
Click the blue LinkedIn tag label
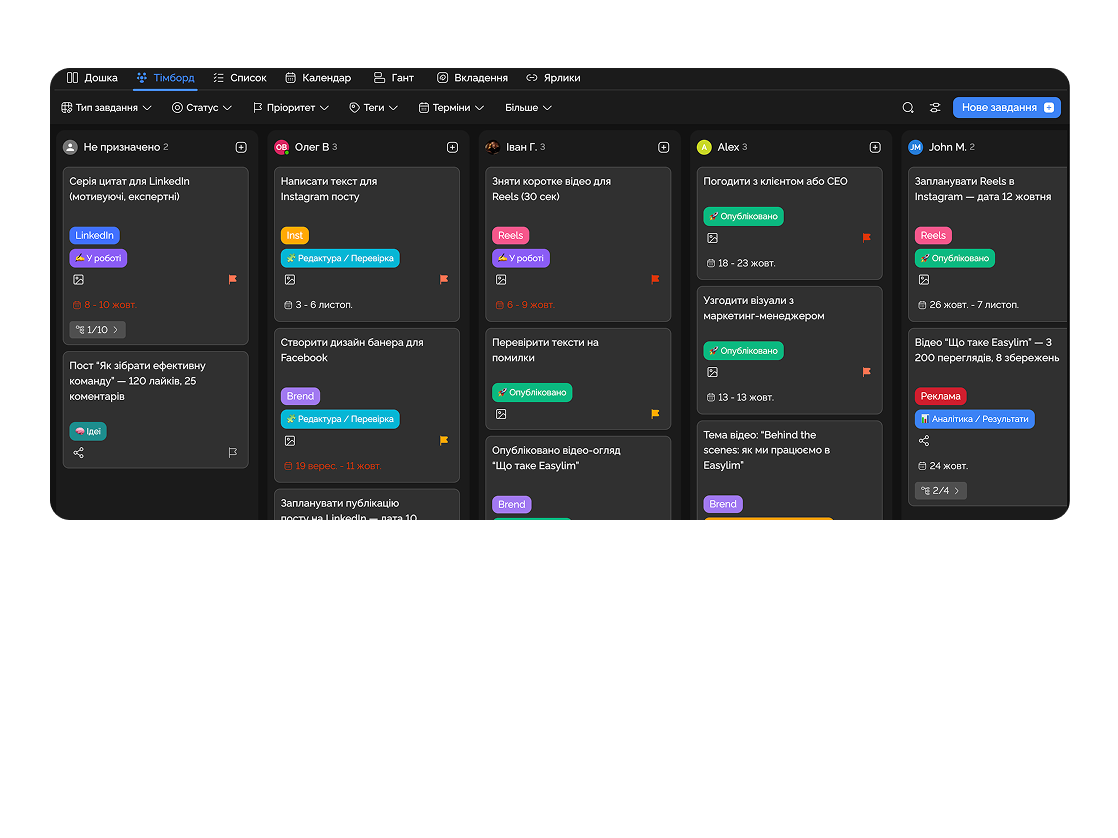tap(95, 236)
